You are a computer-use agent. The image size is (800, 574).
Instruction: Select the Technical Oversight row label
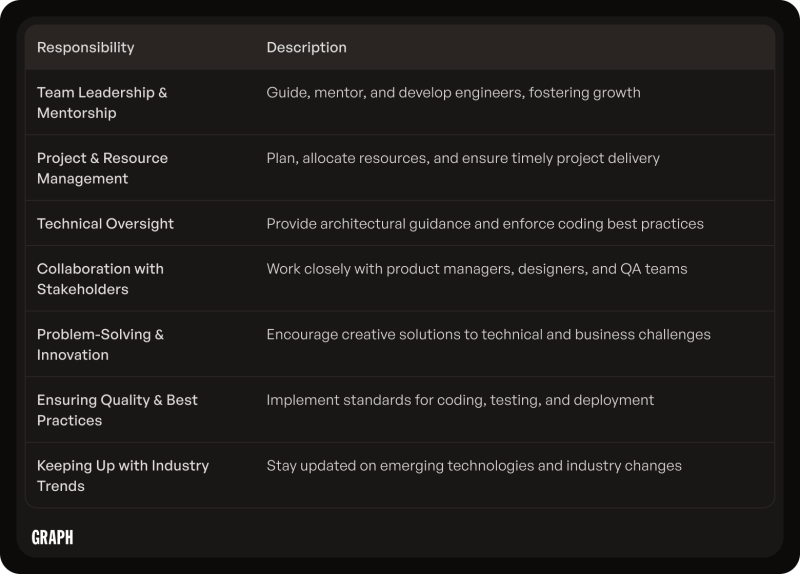pyautogui.click(x=105, y=223)
